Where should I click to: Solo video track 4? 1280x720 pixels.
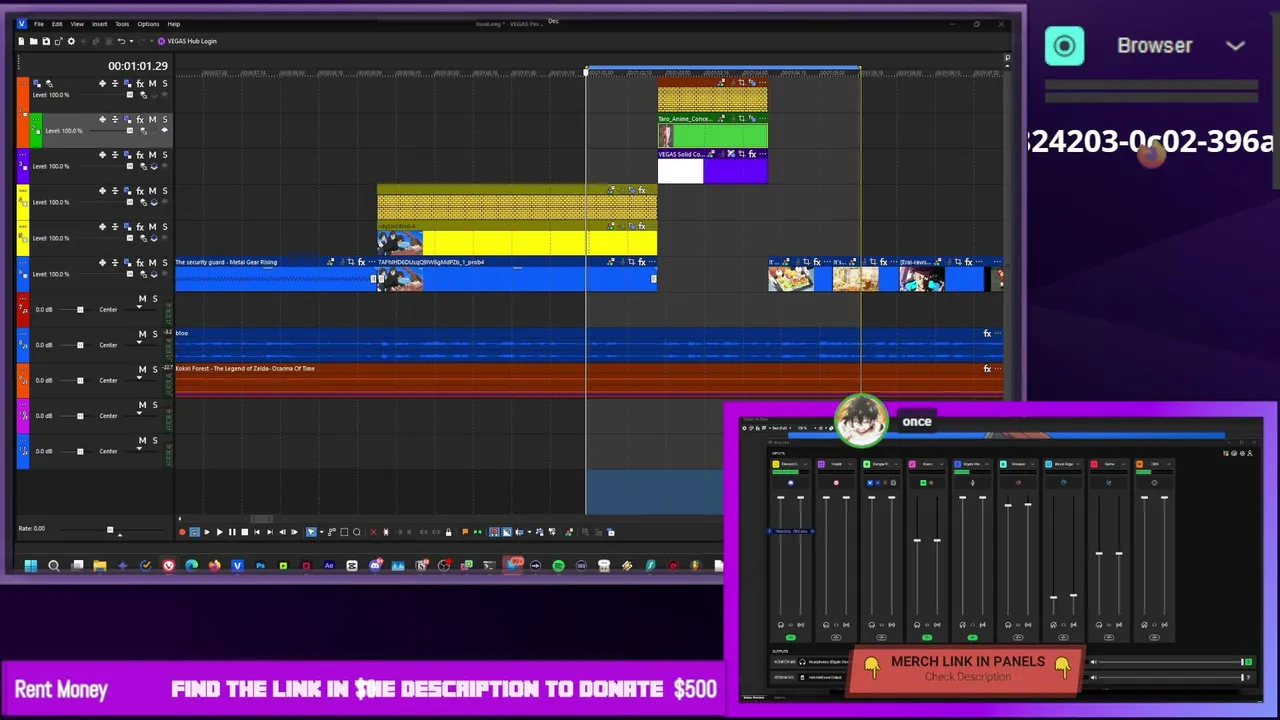point(165,191)
